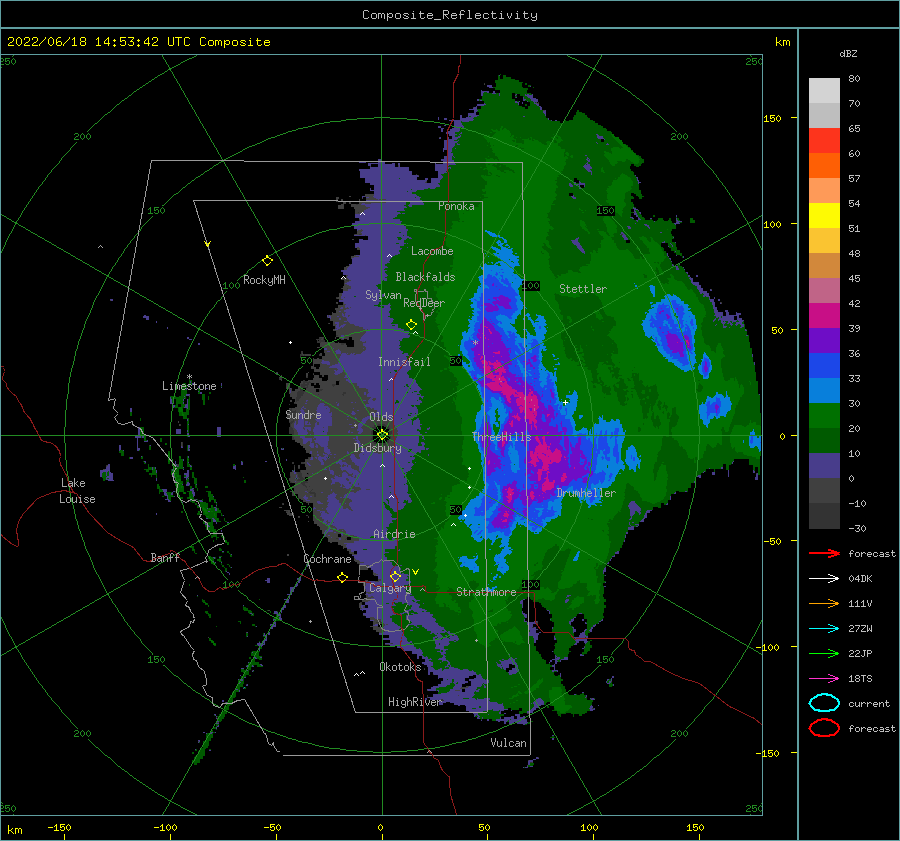
Task: Click the Vulcan label
Action: coord(508,743)
